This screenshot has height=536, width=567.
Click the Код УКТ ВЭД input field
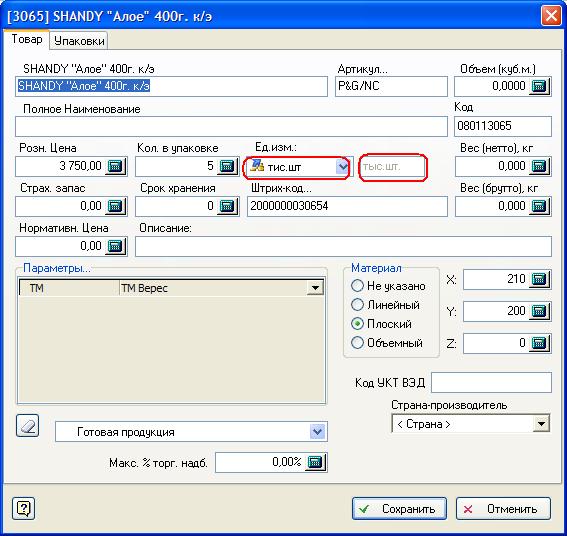click(491, 382)
